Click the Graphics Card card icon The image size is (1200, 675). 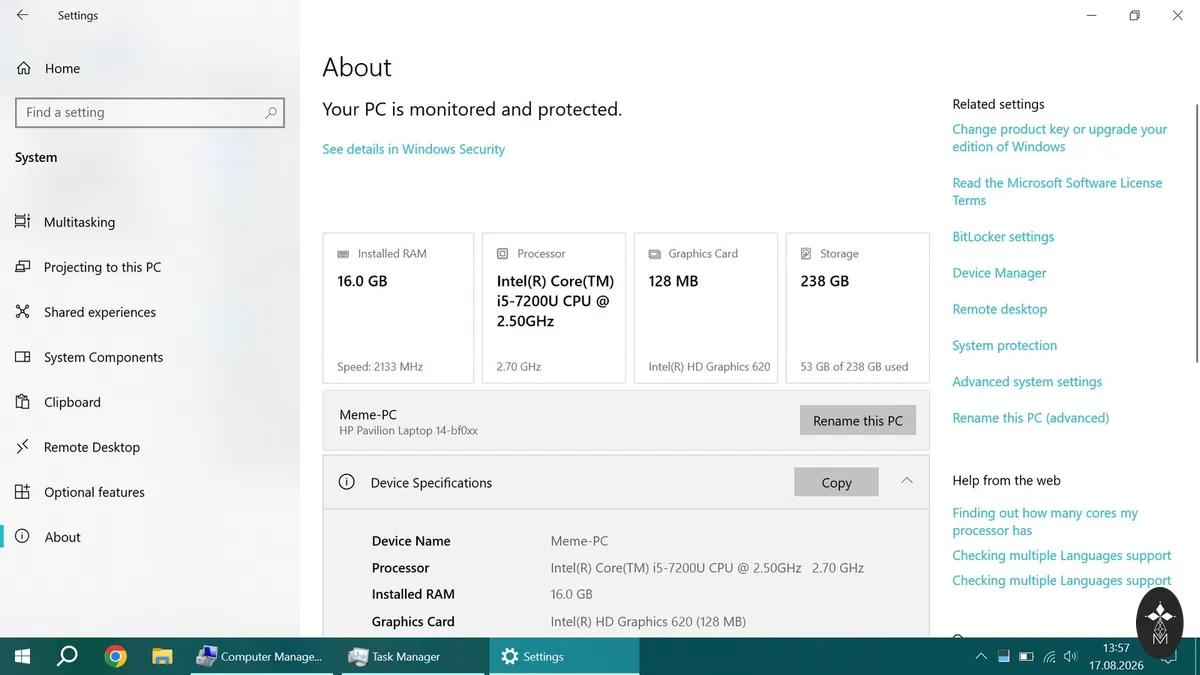(x=655, y=254)
